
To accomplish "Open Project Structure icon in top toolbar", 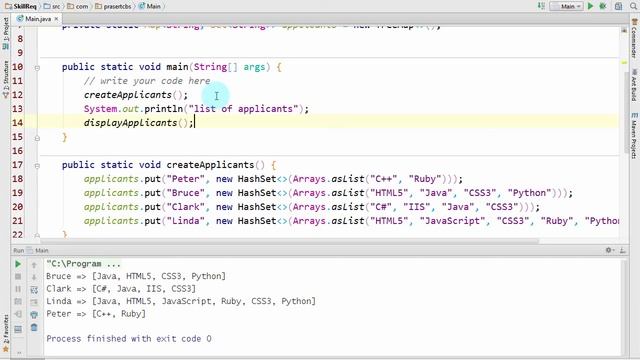I will 619,6.
